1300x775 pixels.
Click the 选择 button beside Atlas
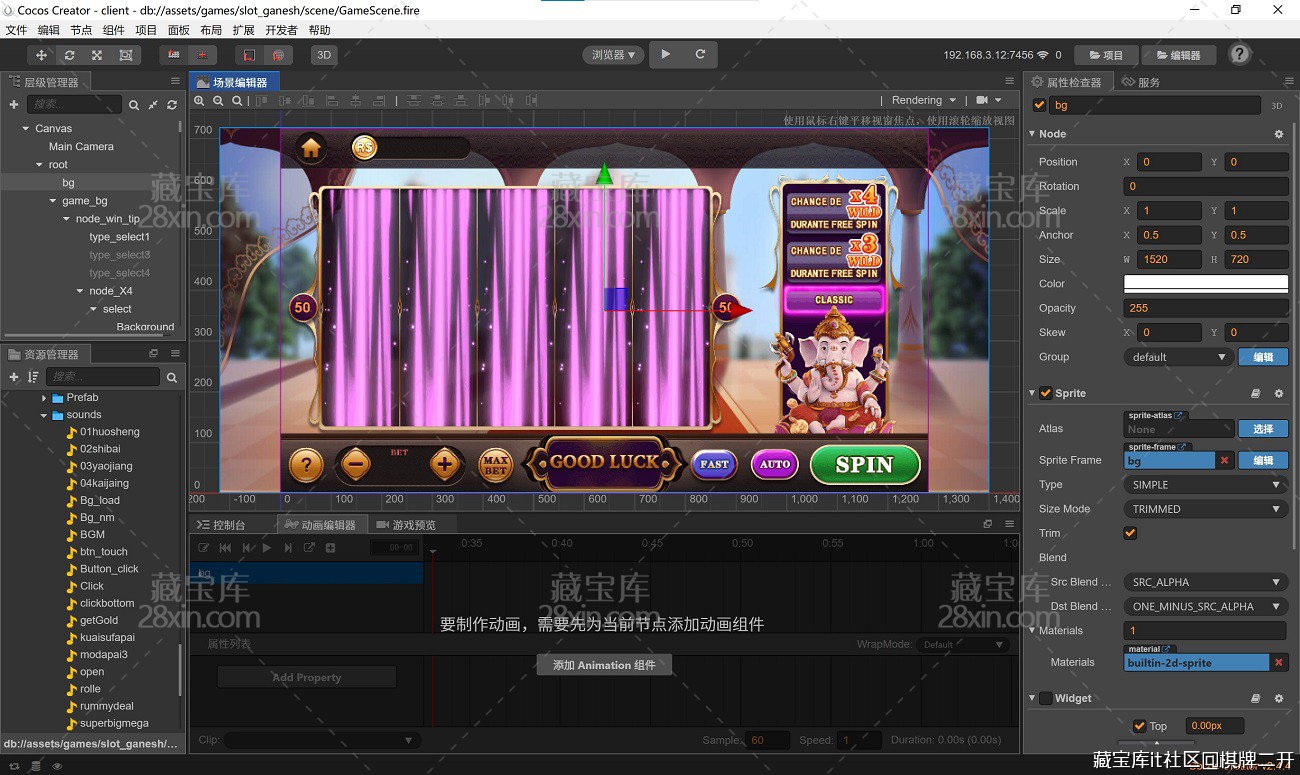pos(1263,429)
